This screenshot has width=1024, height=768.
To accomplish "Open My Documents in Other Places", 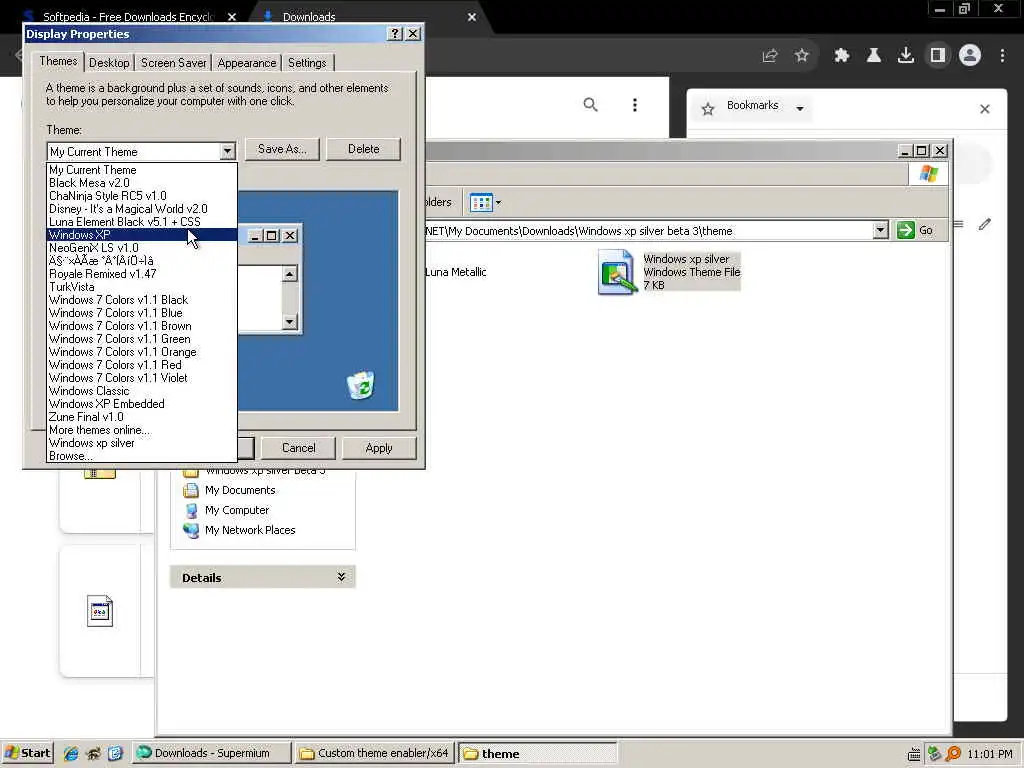I will [240, 490].
